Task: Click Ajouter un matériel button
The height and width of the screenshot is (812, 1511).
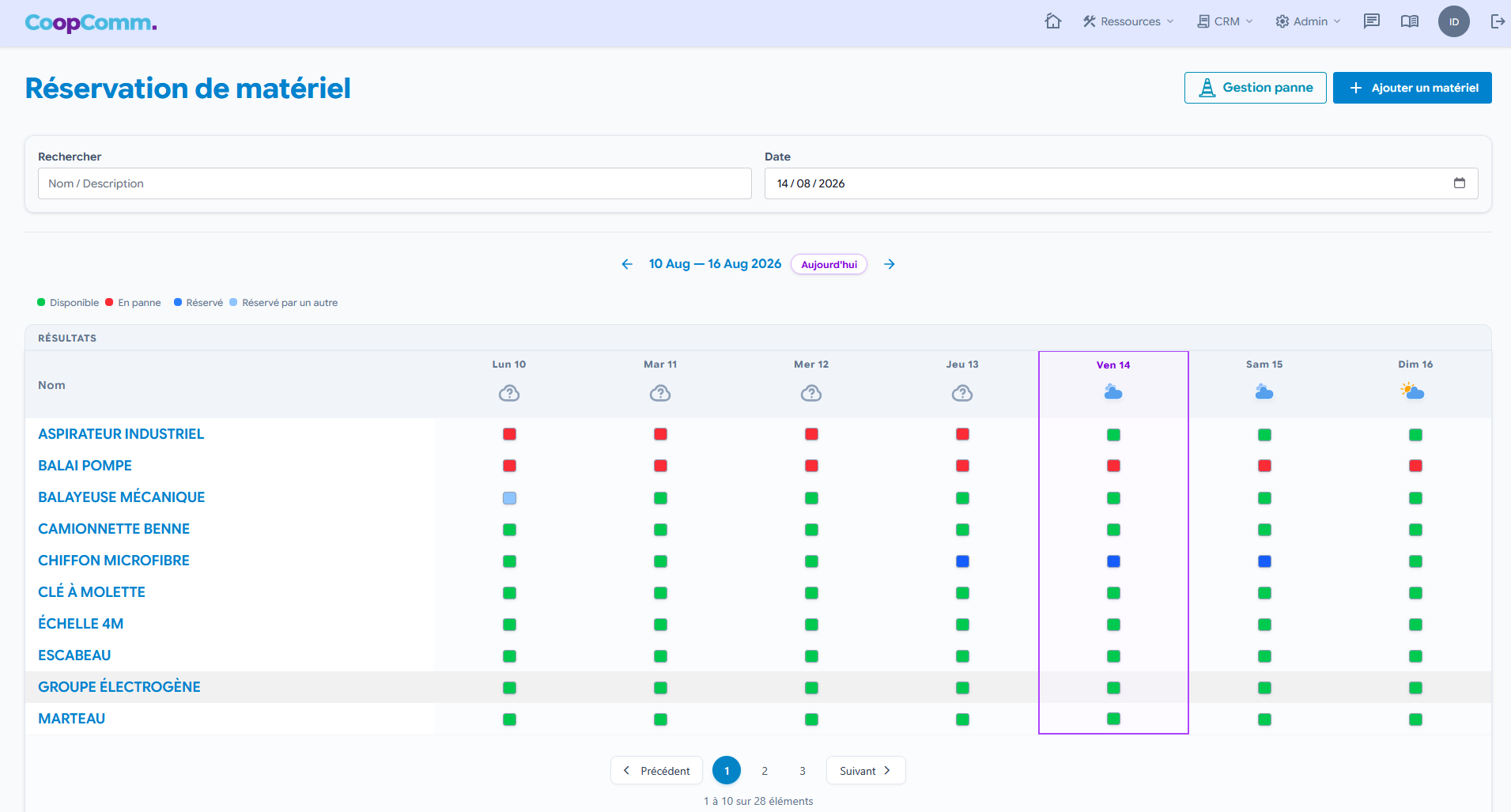Action: point(1412,88)
